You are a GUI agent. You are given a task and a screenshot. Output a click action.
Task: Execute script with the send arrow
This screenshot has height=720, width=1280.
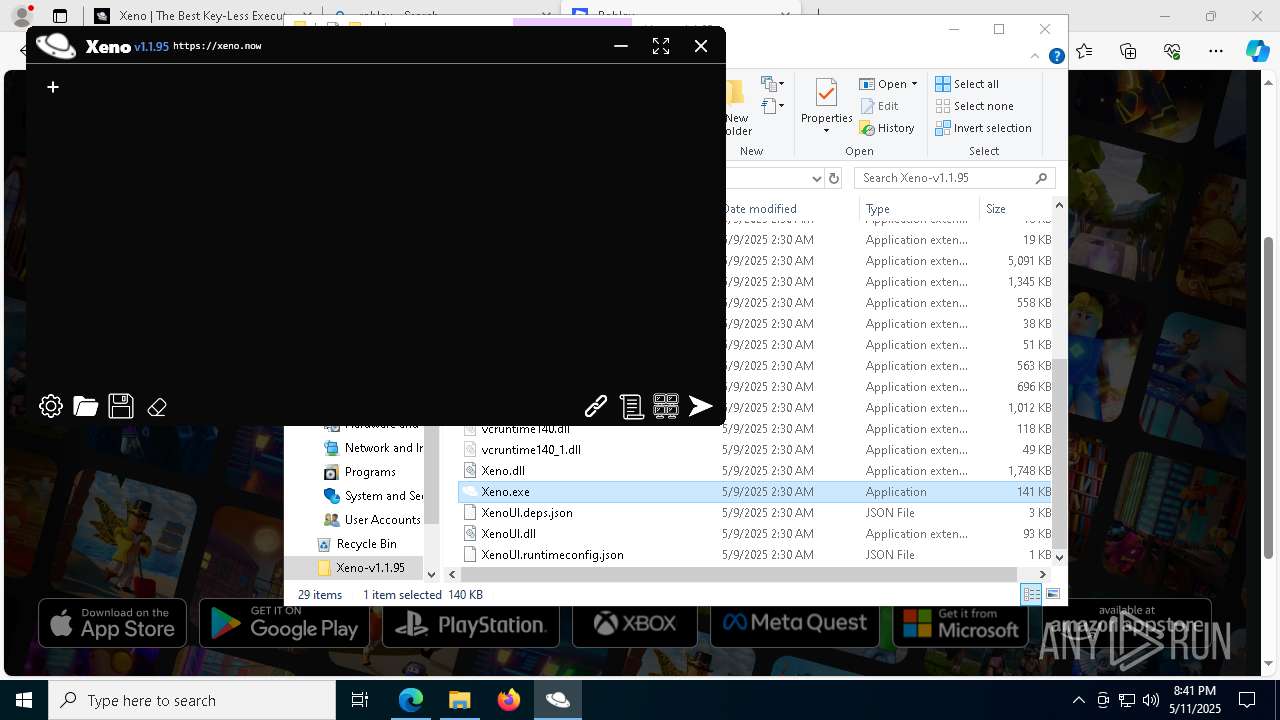701,406
